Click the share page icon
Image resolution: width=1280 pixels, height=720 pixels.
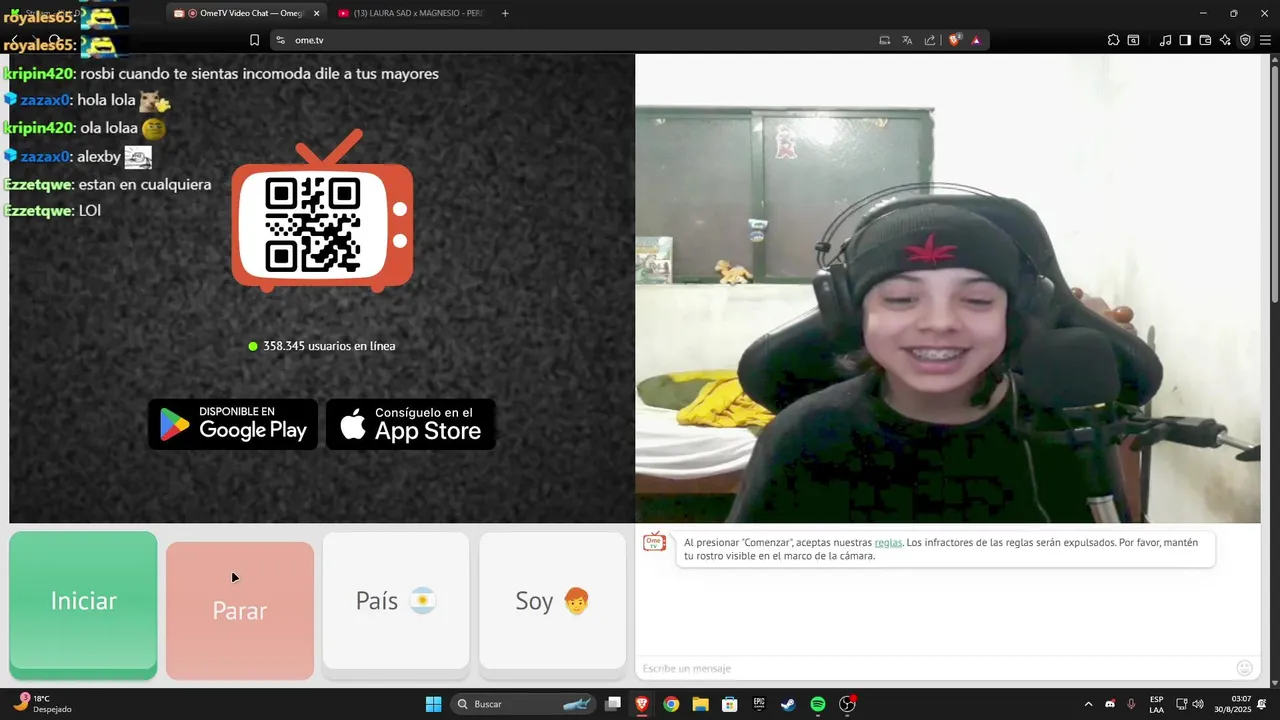930,40
